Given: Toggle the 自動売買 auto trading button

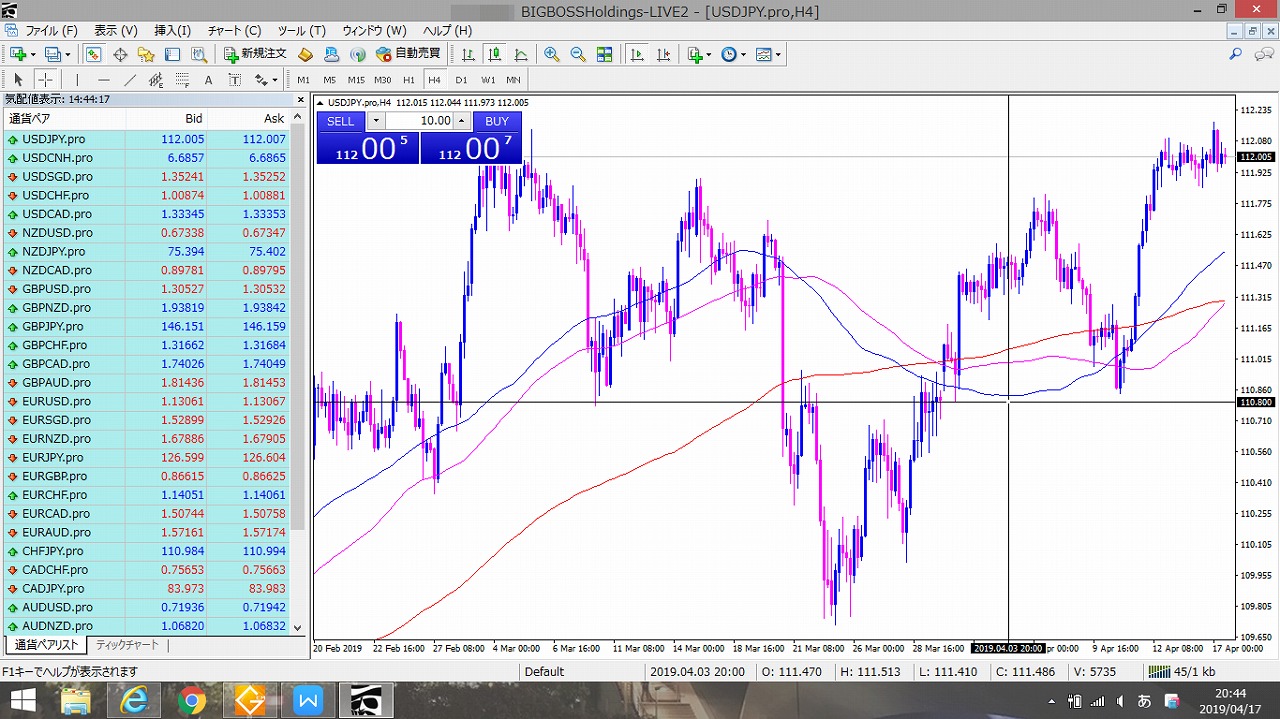Looking at the screenshot, I should 408,54.
